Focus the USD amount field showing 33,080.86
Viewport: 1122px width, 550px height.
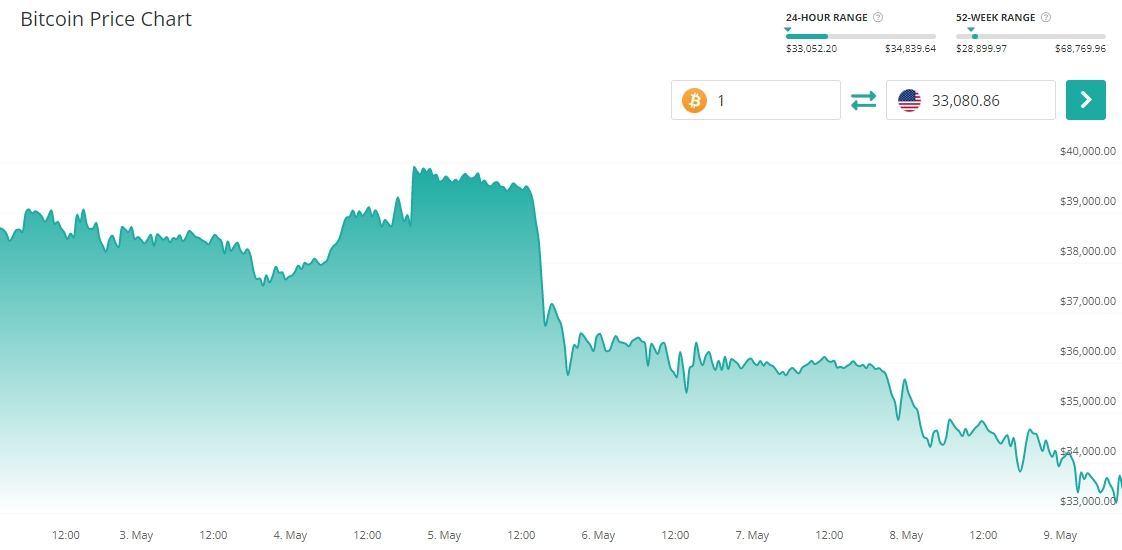[x=985, y=100]
